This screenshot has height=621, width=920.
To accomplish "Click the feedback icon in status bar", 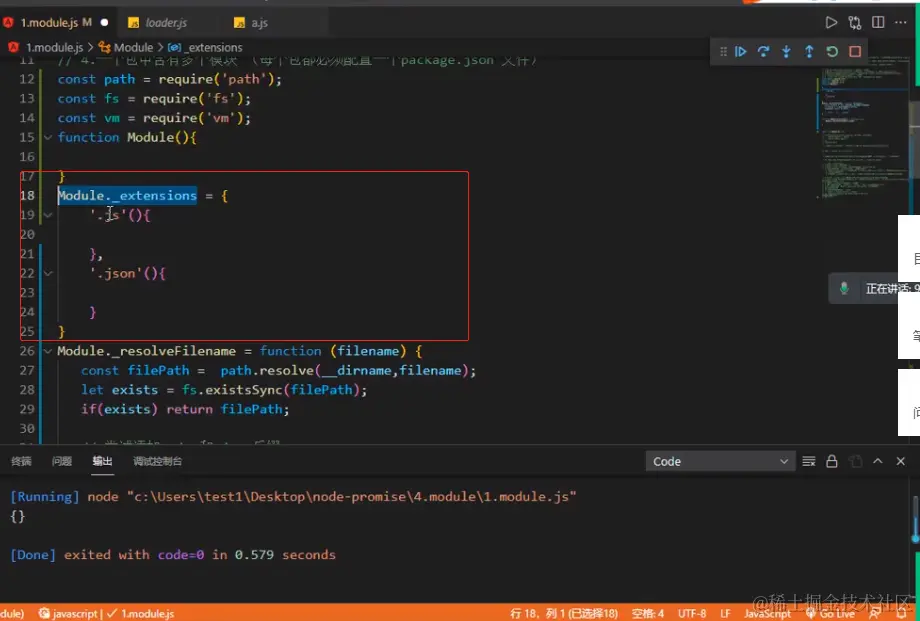I will coord(874,613).
